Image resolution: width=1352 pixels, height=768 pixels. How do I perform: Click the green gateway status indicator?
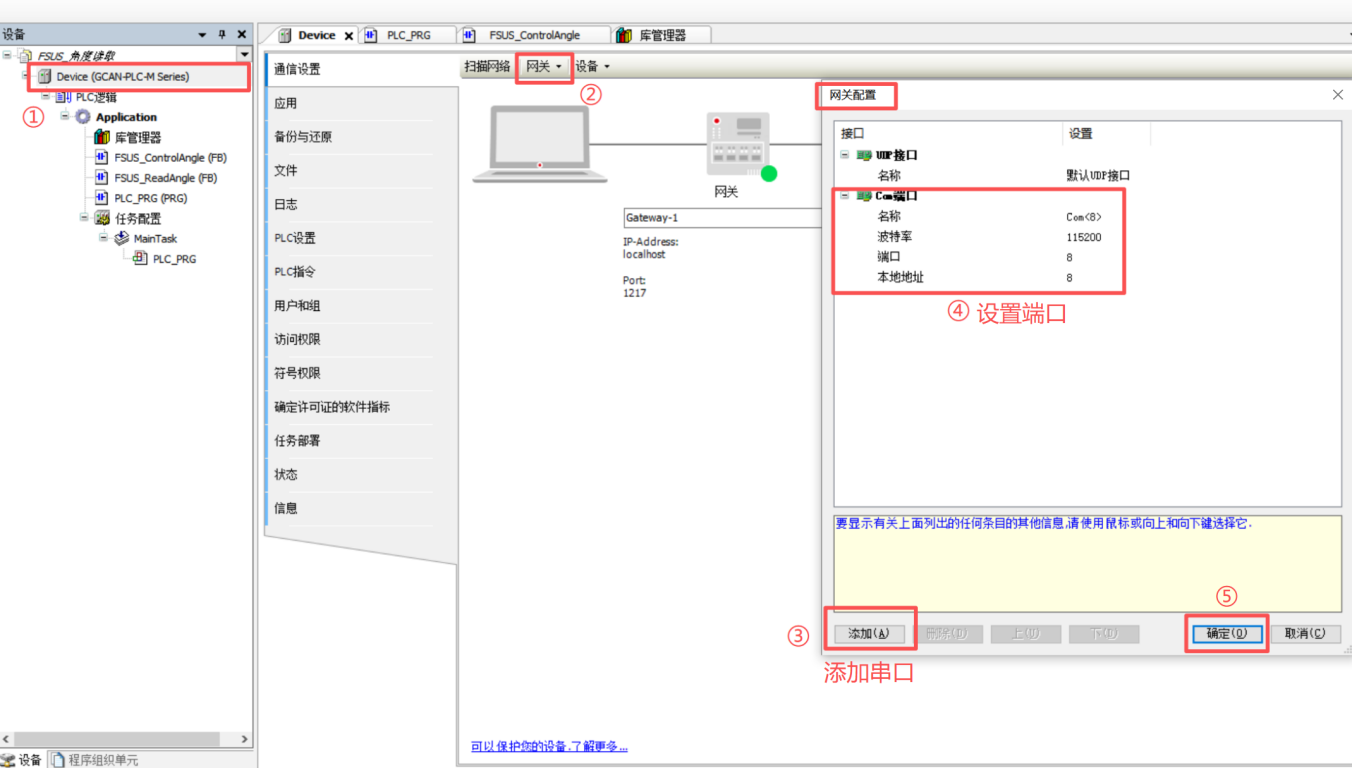click(768, 174)
